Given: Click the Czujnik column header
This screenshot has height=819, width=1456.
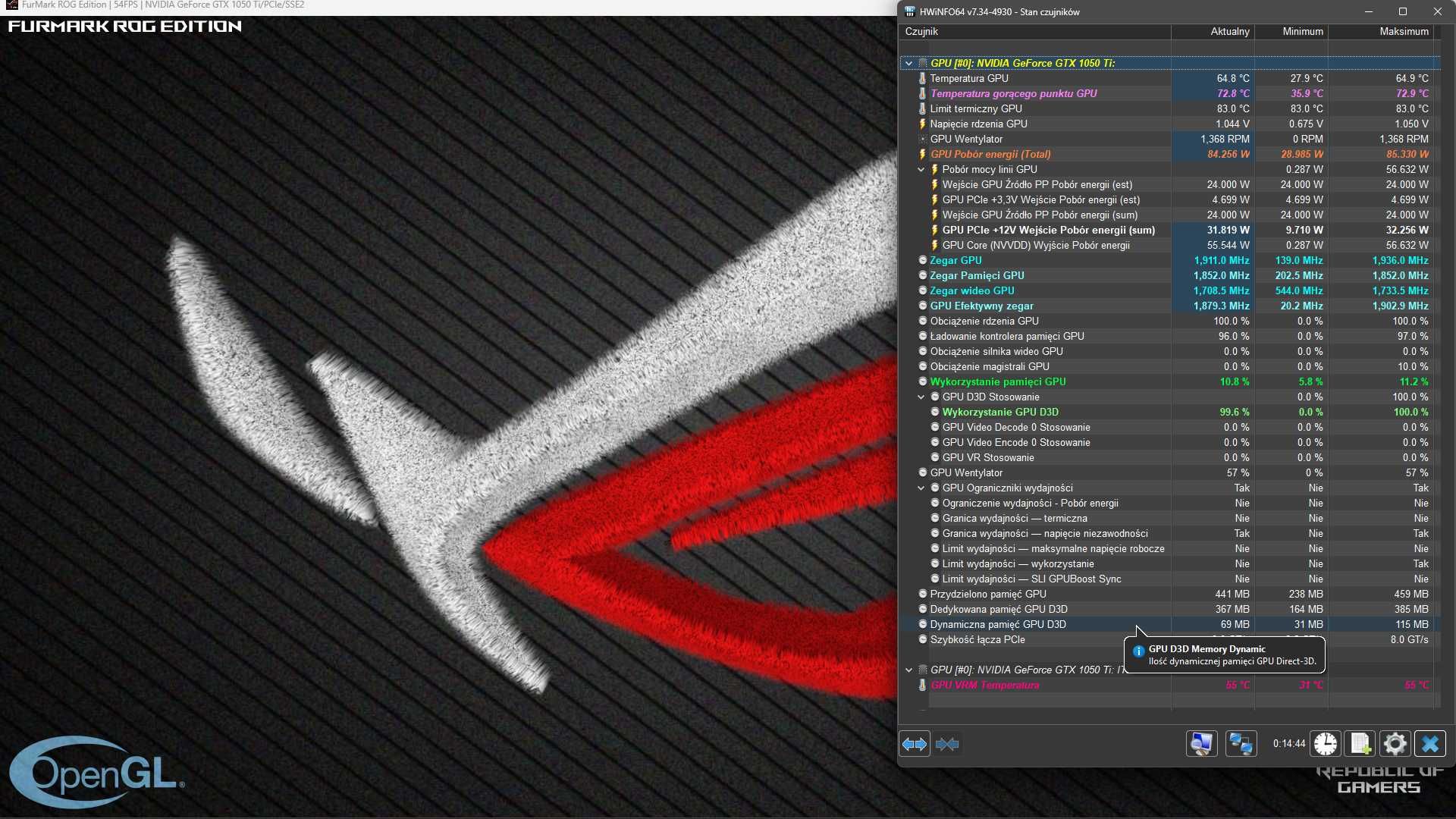Looking at the screenshot, I should pyautogui.click(x=1035, y=32).
